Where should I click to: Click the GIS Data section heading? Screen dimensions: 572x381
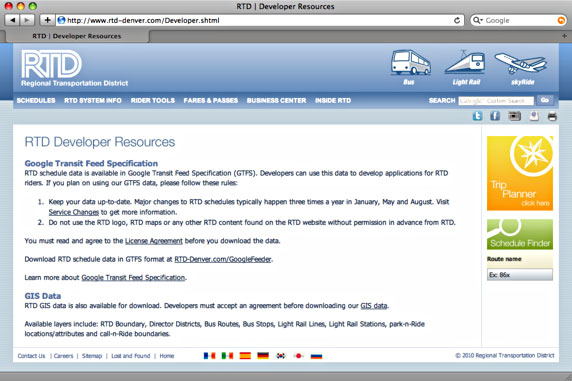(x=43, y=296)
